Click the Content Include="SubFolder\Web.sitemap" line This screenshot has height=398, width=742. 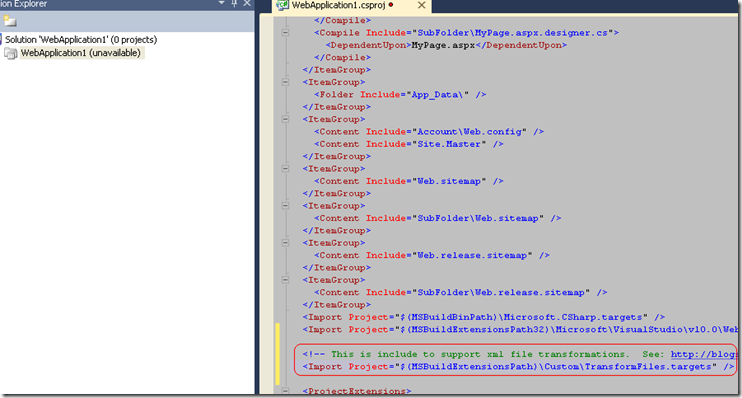click(x=437, y=218)
